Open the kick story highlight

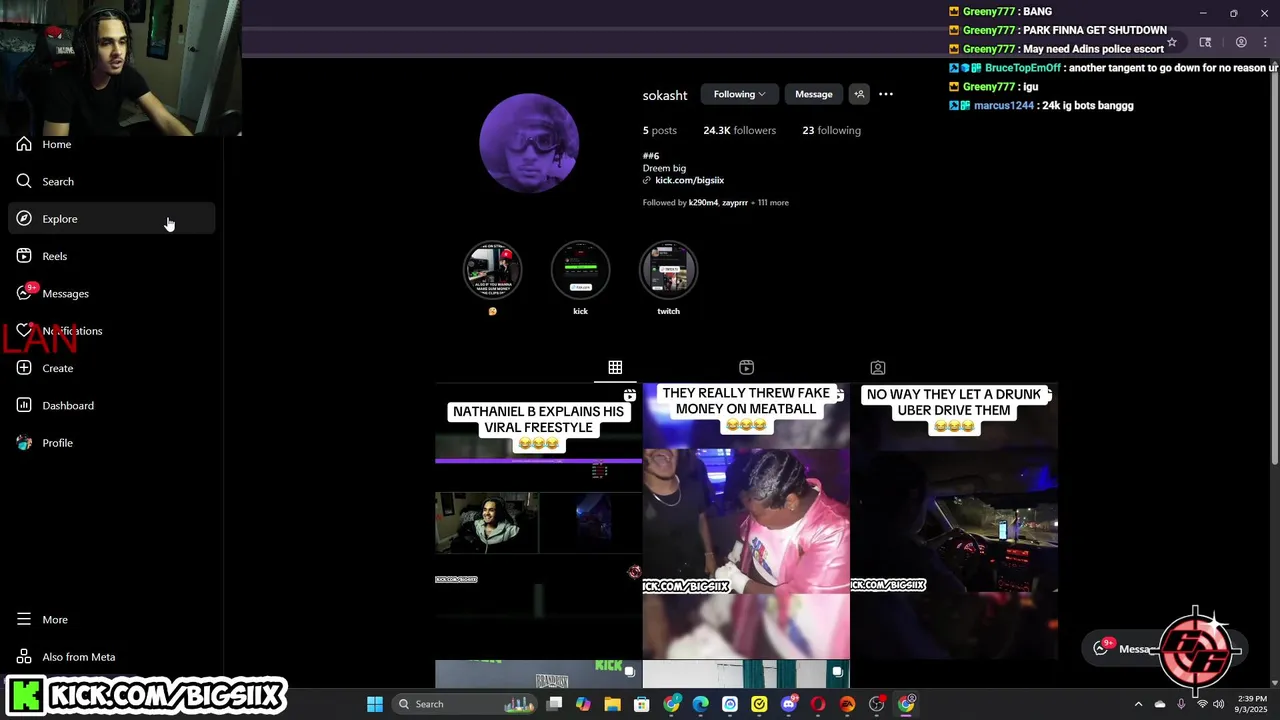pos(580,270)
